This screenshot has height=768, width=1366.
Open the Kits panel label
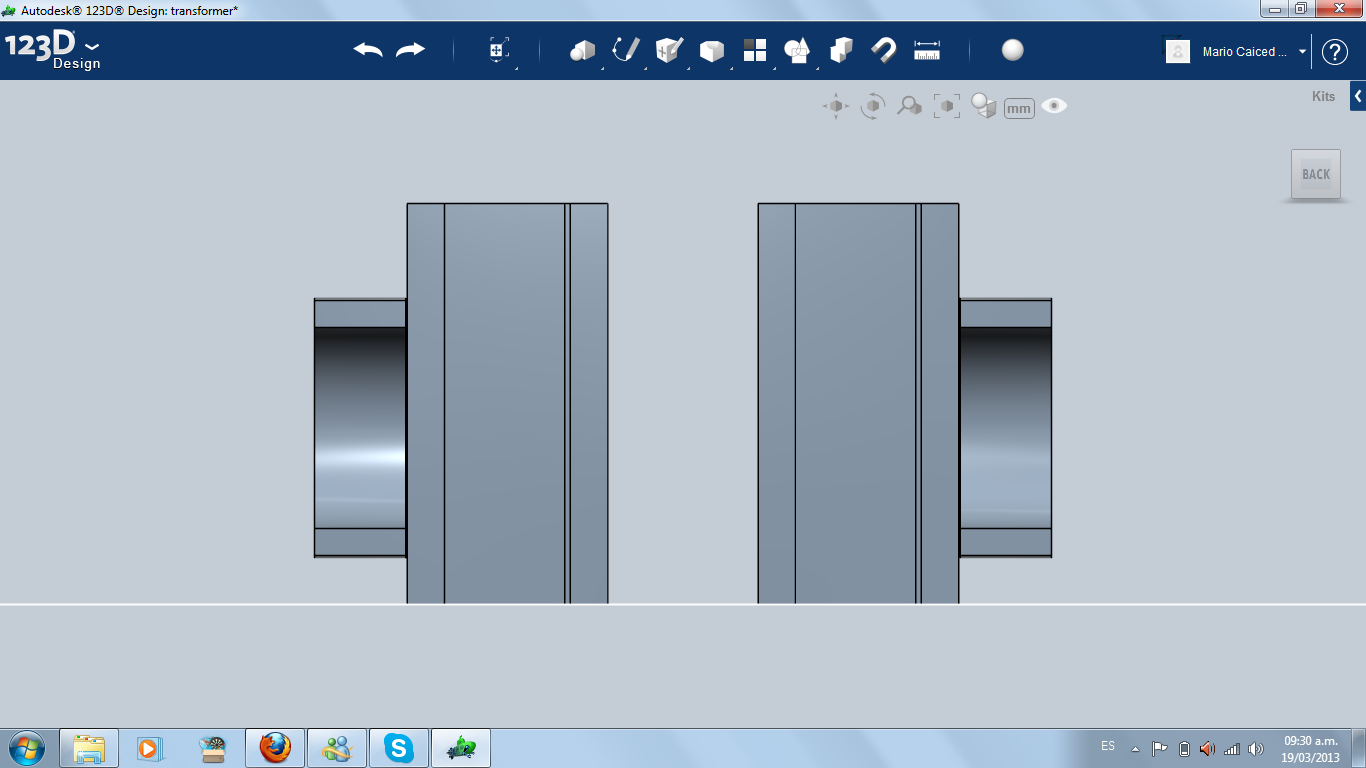tap(1323, 97)
